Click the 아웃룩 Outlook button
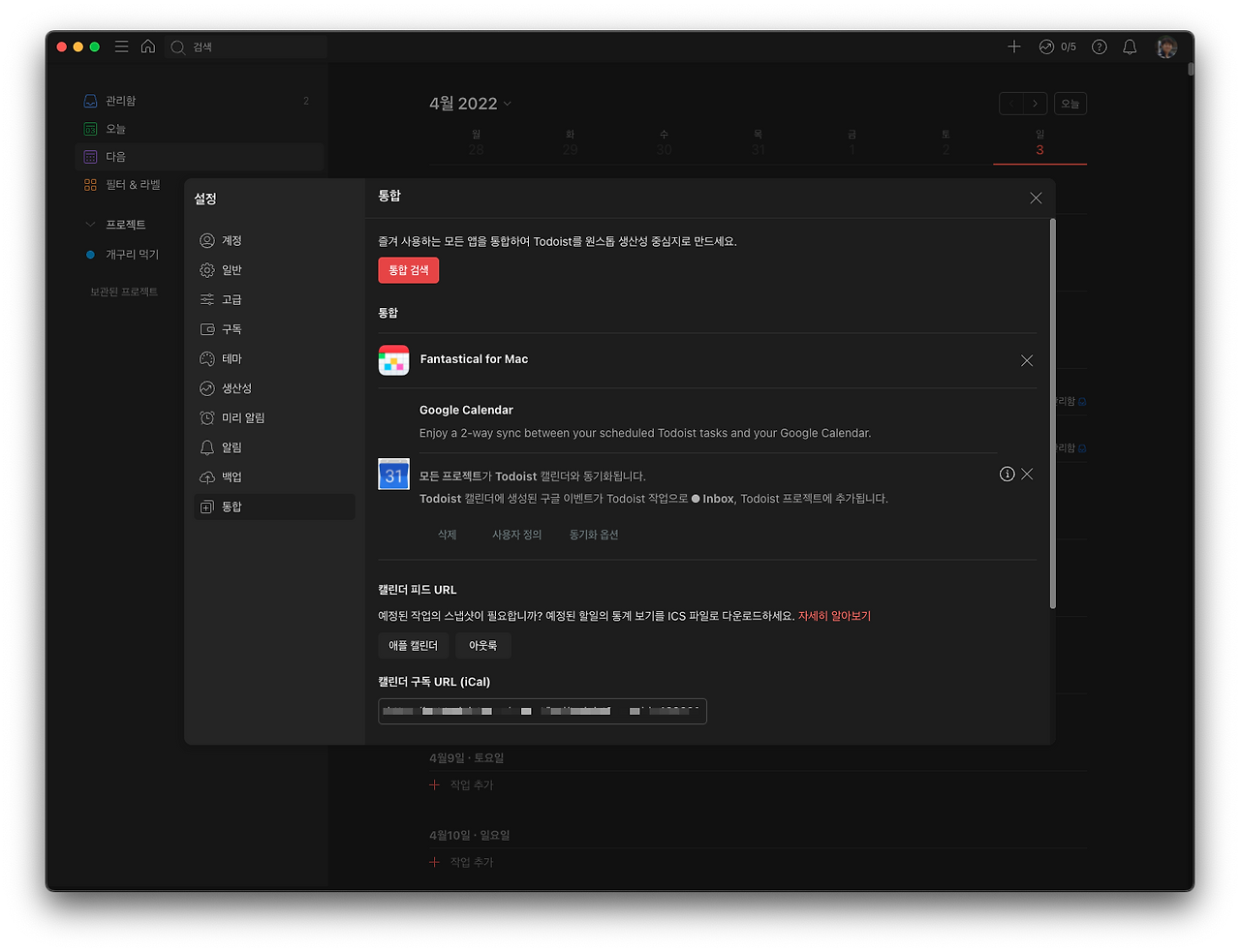The height and width of the screenshot is (952, 1240). (x=482, y=646)
